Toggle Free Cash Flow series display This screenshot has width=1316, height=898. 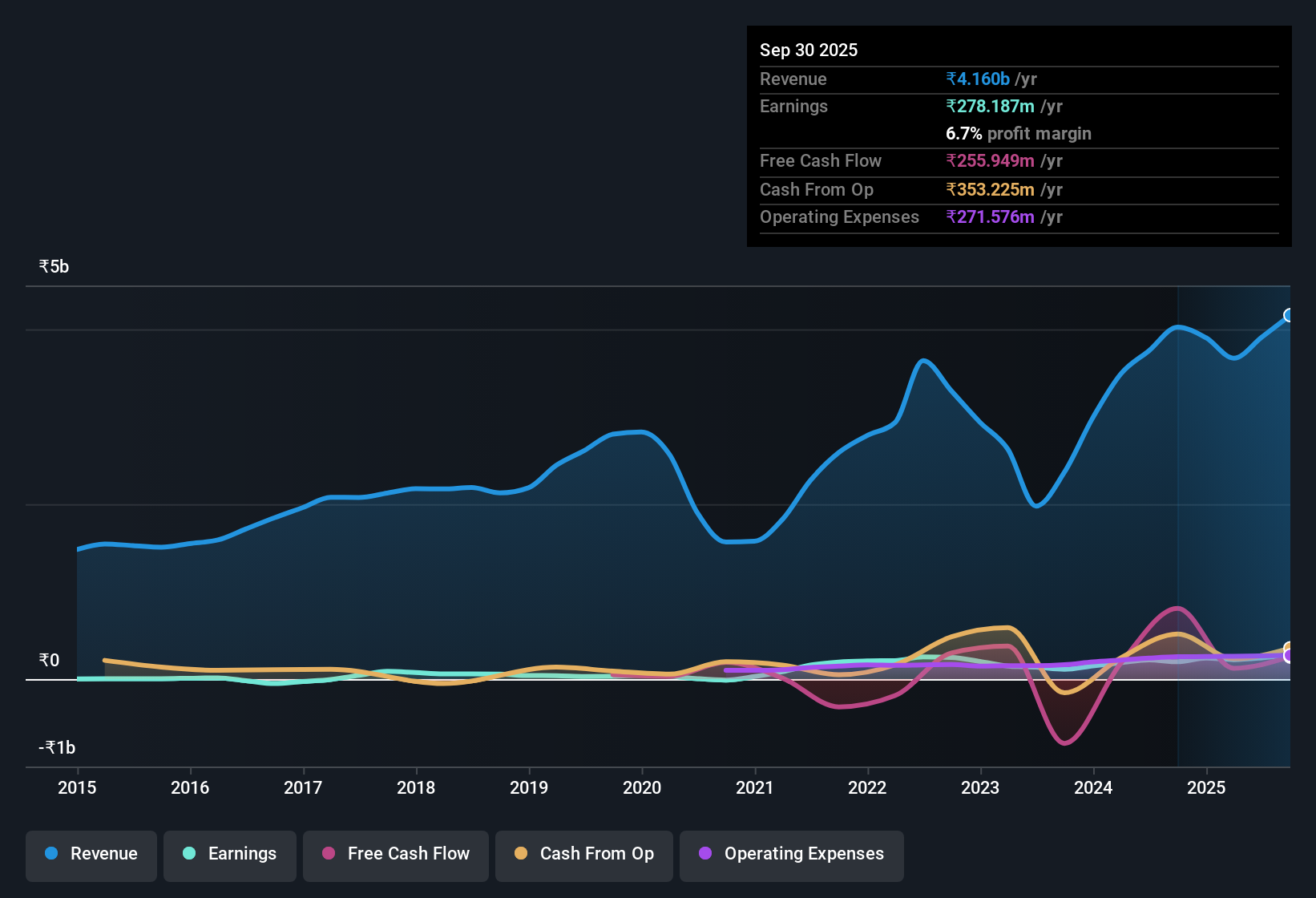coord(395,855)
